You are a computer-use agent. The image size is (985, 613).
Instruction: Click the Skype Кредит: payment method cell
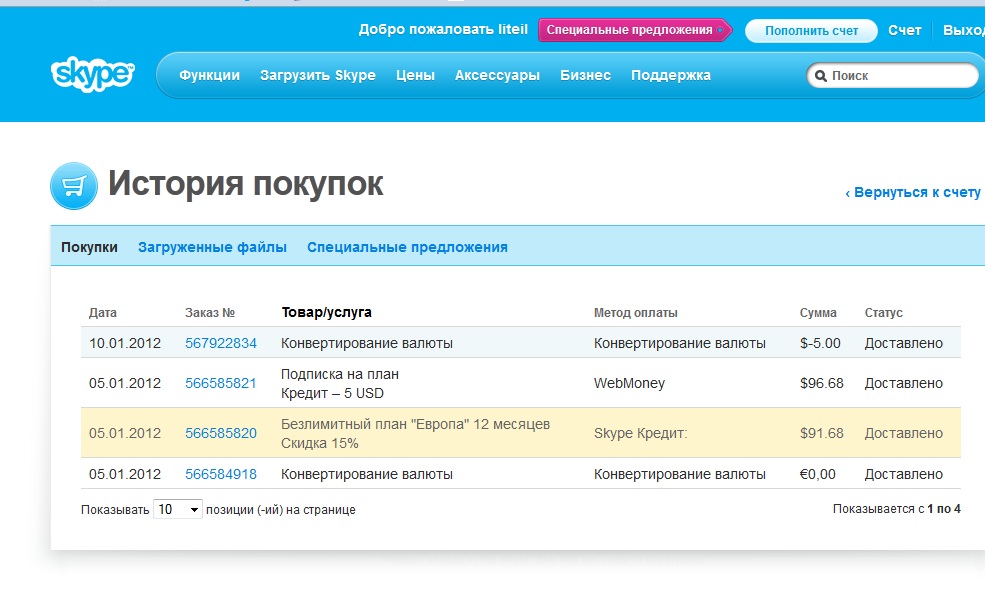(641, 433)
